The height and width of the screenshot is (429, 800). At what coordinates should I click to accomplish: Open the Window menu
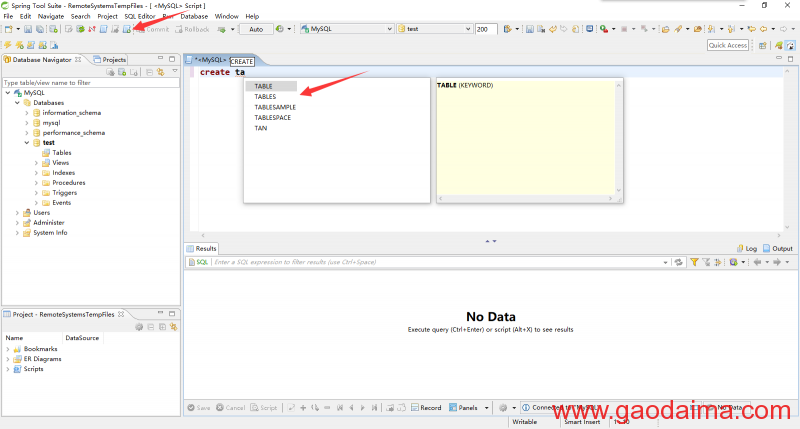click(x=227, y=16)
